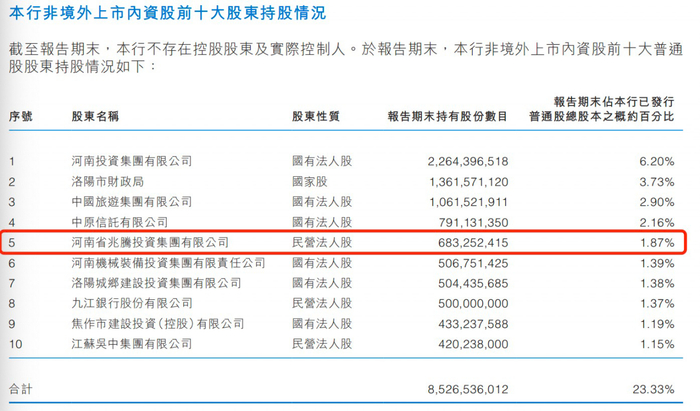The image size is (700, 411).
Task: Click the column header 股東性質
Action: click(x=316, y=116)
